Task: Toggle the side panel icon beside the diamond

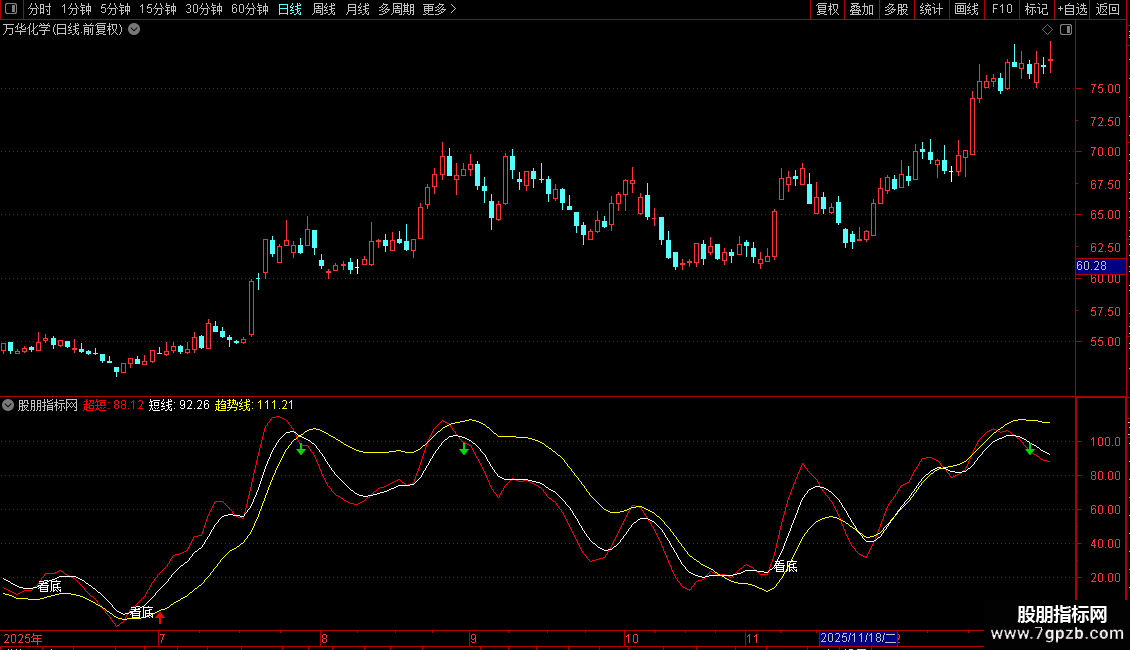Action: pos(1066,29)
